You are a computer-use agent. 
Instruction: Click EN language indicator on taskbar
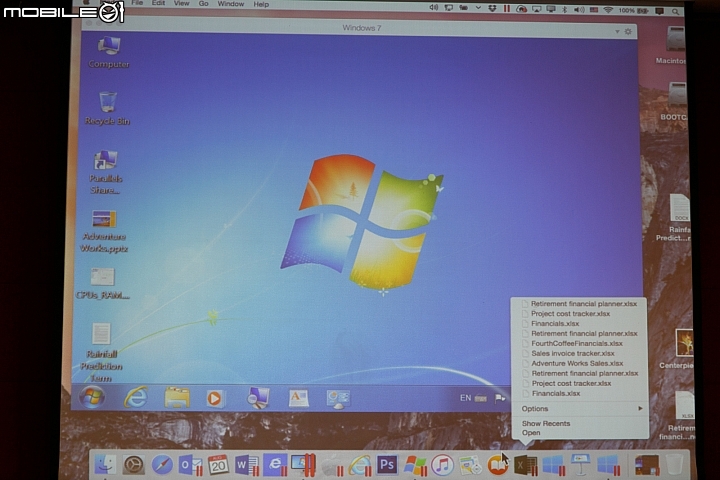click(465, 398)
